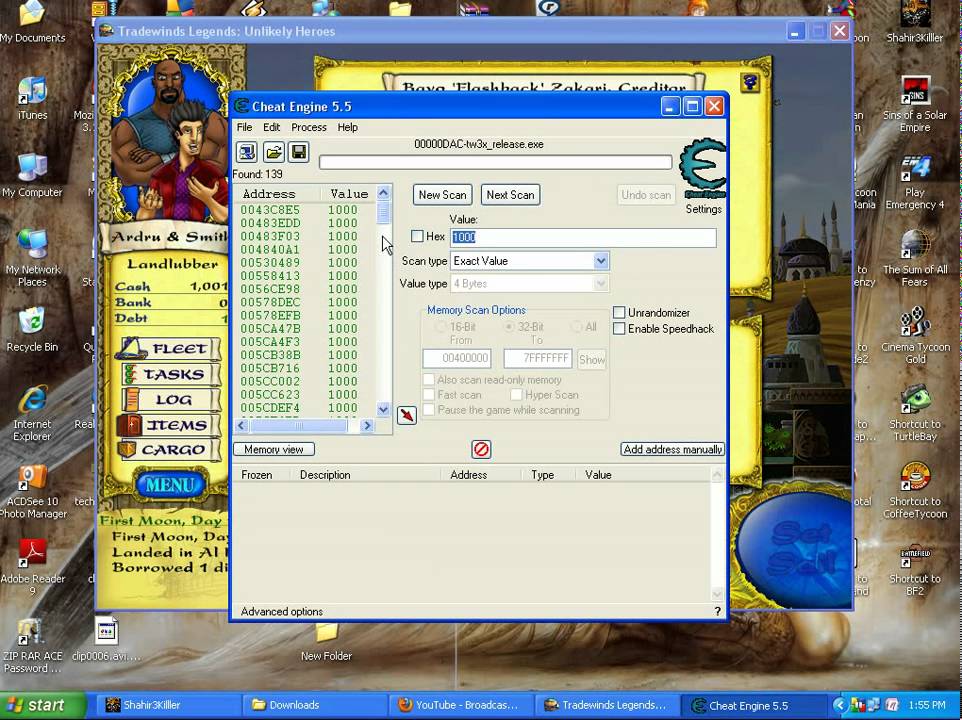The height and width of the screenshot is (720, 962).
Task: Open My Network Places desktop icon
Action: click(32, 259)
